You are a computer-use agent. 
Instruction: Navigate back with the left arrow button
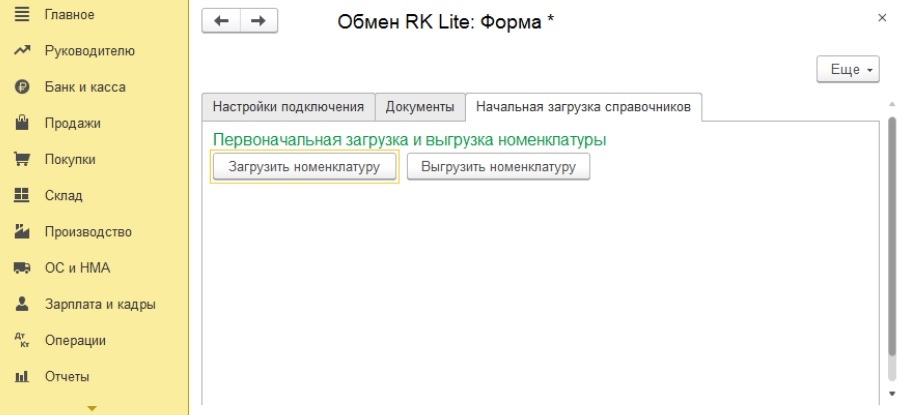tap(221, 21)
